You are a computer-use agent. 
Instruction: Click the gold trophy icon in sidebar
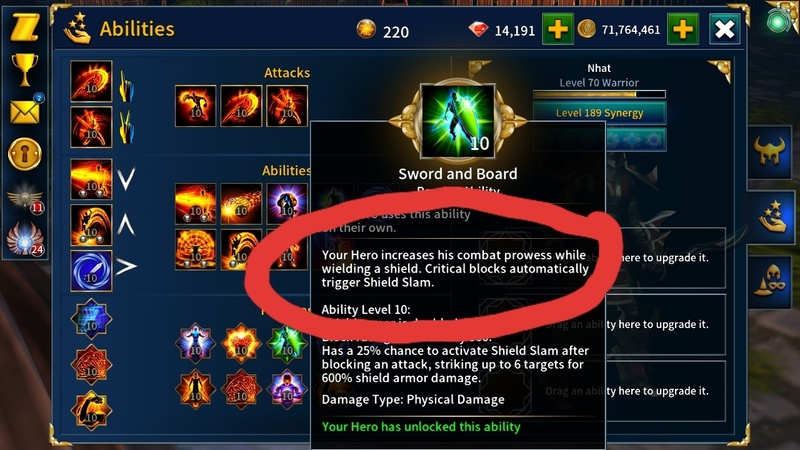pos(24,69)
